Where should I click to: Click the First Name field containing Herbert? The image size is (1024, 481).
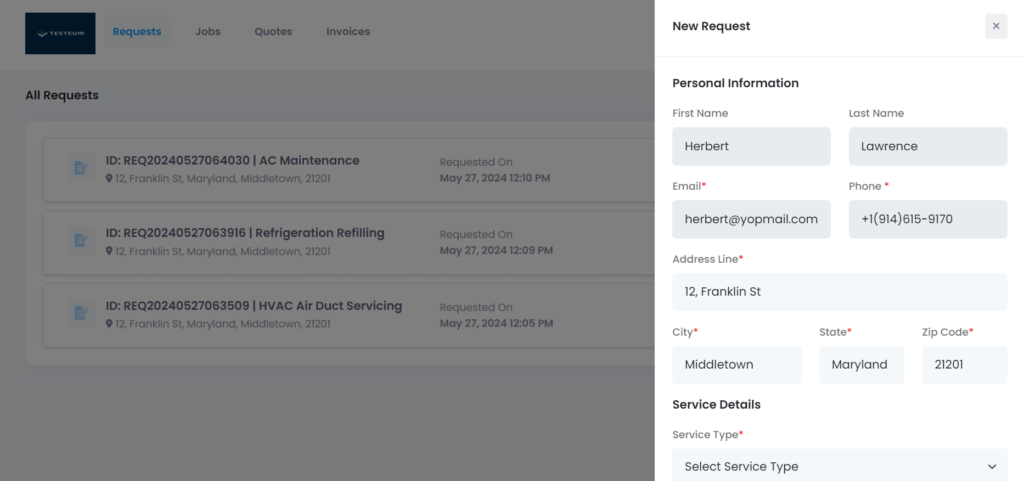point(751,146)
